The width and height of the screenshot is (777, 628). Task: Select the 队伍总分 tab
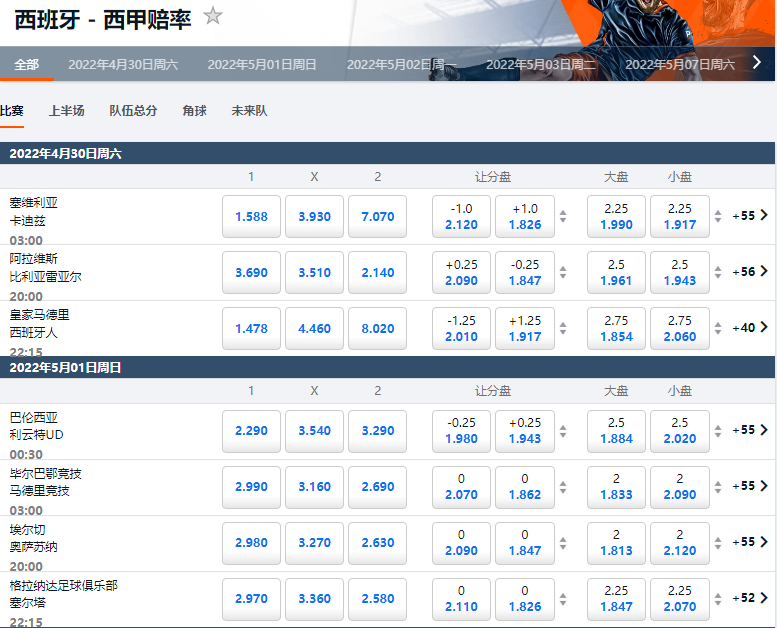pos(133,111)
